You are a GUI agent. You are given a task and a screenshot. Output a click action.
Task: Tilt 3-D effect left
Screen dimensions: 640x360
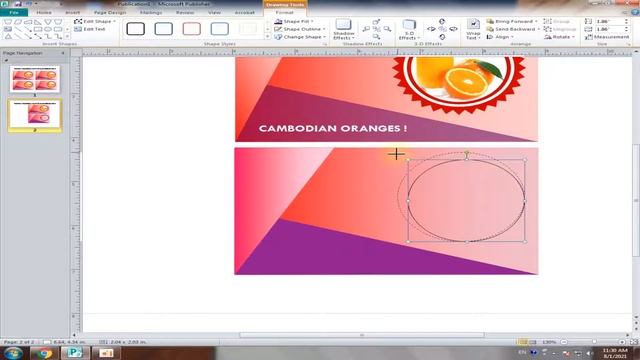pyautogui.click(x=431, y=29)
